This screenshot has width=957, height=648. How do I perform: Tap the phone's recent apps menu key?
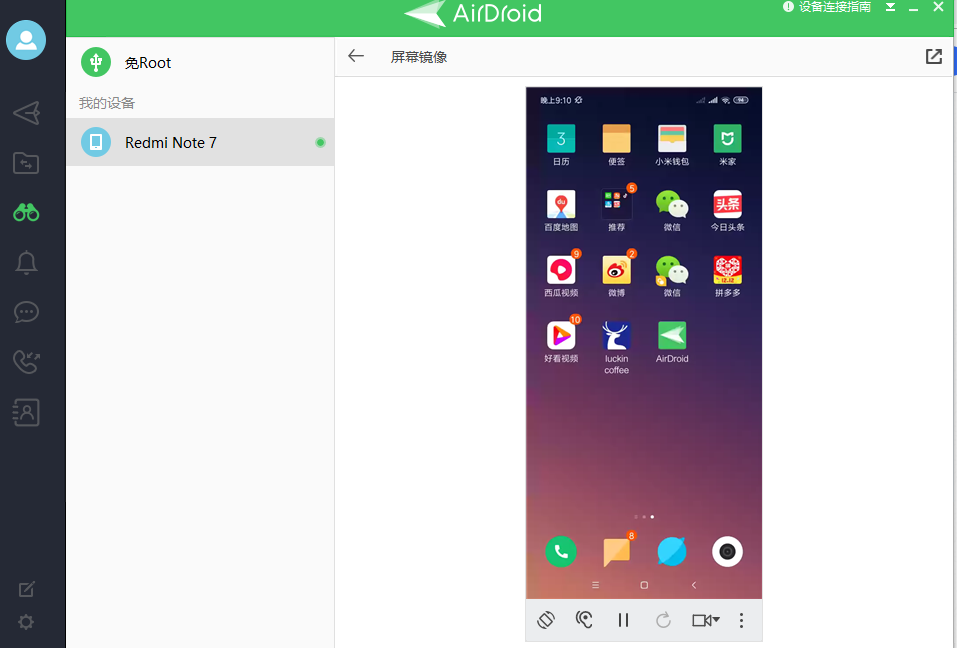[596, 585]
